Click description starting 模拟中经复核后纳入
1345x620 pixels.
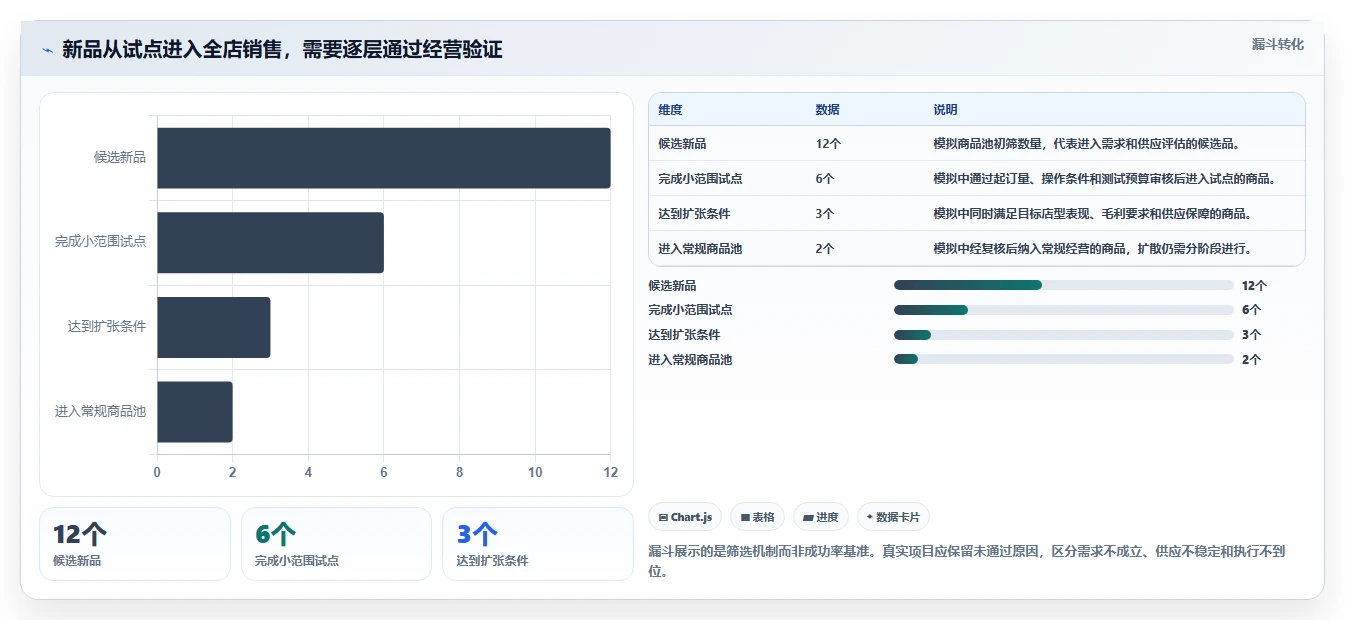coord(1093,249)
